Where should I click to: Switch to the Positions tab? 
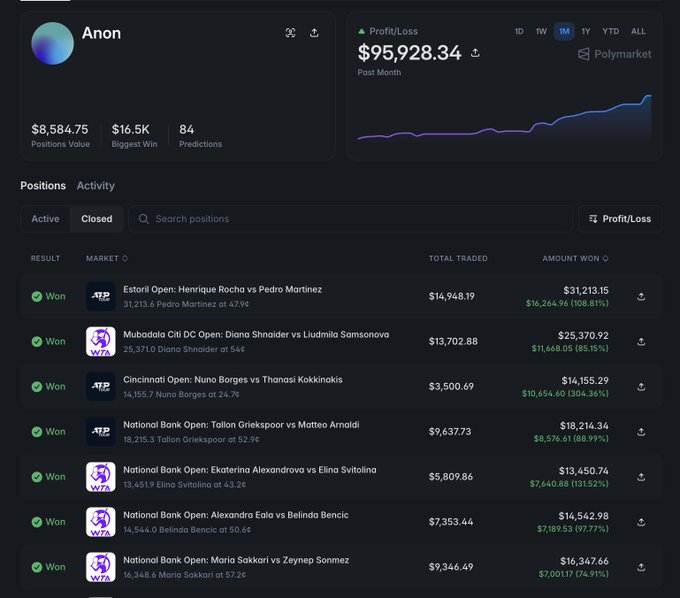point(43,186)
